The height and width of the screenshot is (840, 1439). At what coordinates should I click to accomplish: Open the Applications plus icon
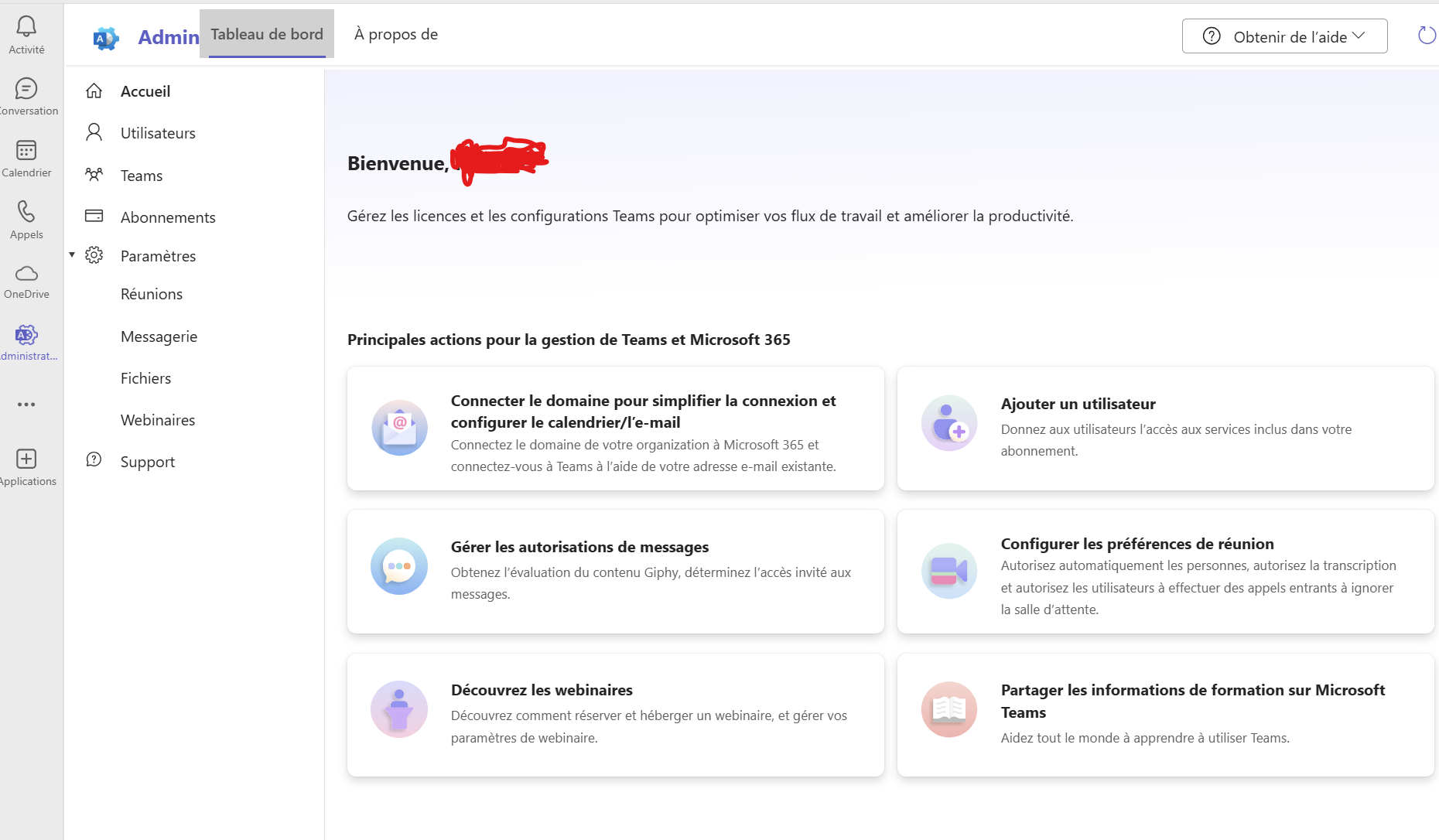tap(26, 459)
